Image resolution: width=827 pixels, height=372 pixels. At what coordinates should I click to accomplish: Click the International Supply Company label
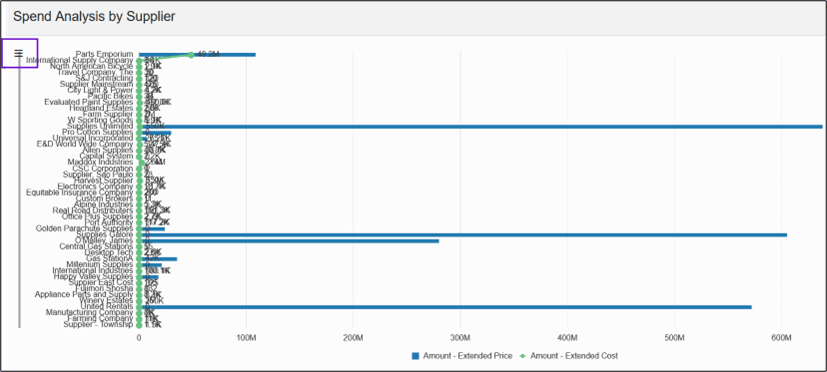point(80,60)
